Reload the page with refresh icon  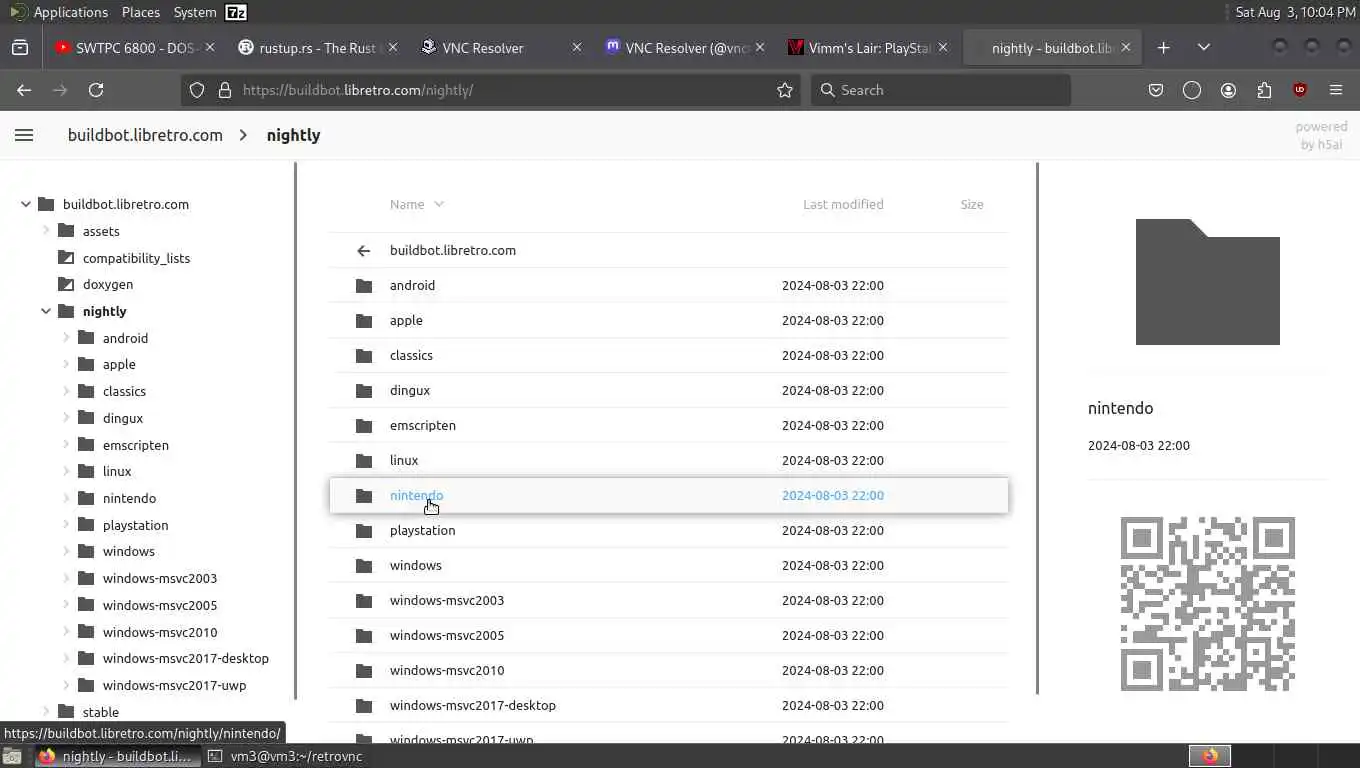(96, 90)
